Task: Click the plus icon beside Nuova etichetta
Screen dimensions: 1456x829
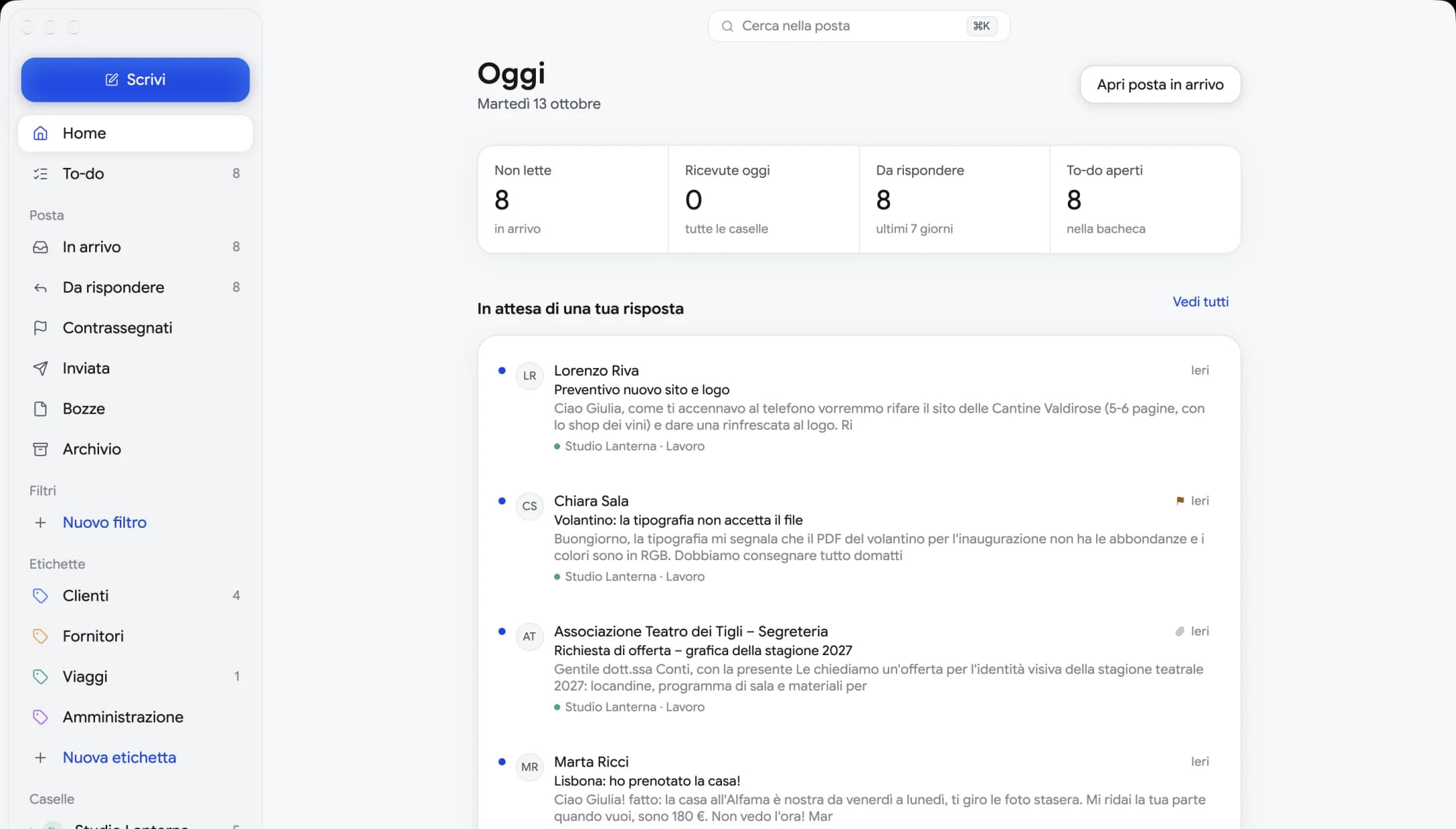Action: pyautogui.click(x=40, y=758)
